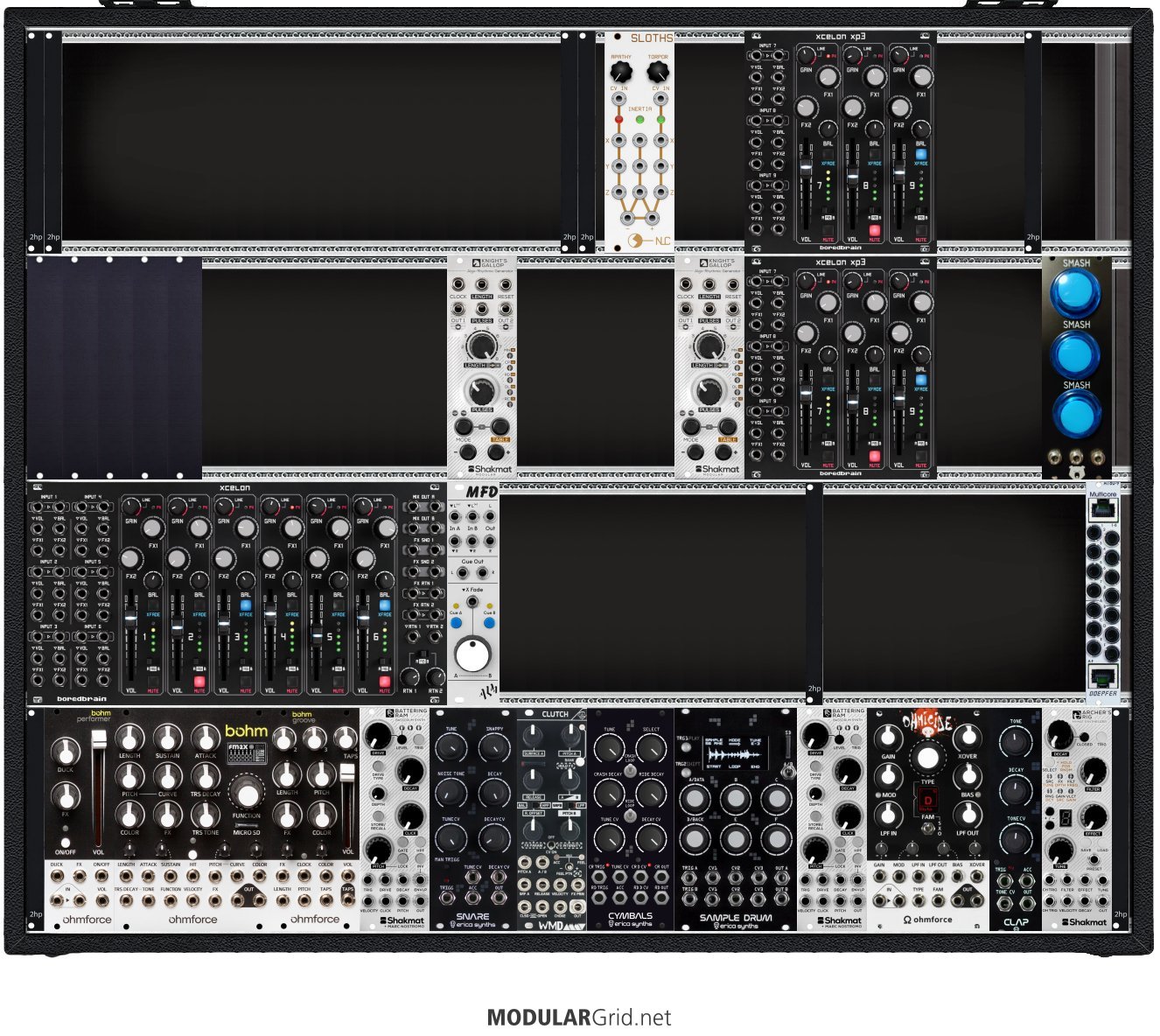Click the large X Fade knob on MFD

click(x=472, y=654)
